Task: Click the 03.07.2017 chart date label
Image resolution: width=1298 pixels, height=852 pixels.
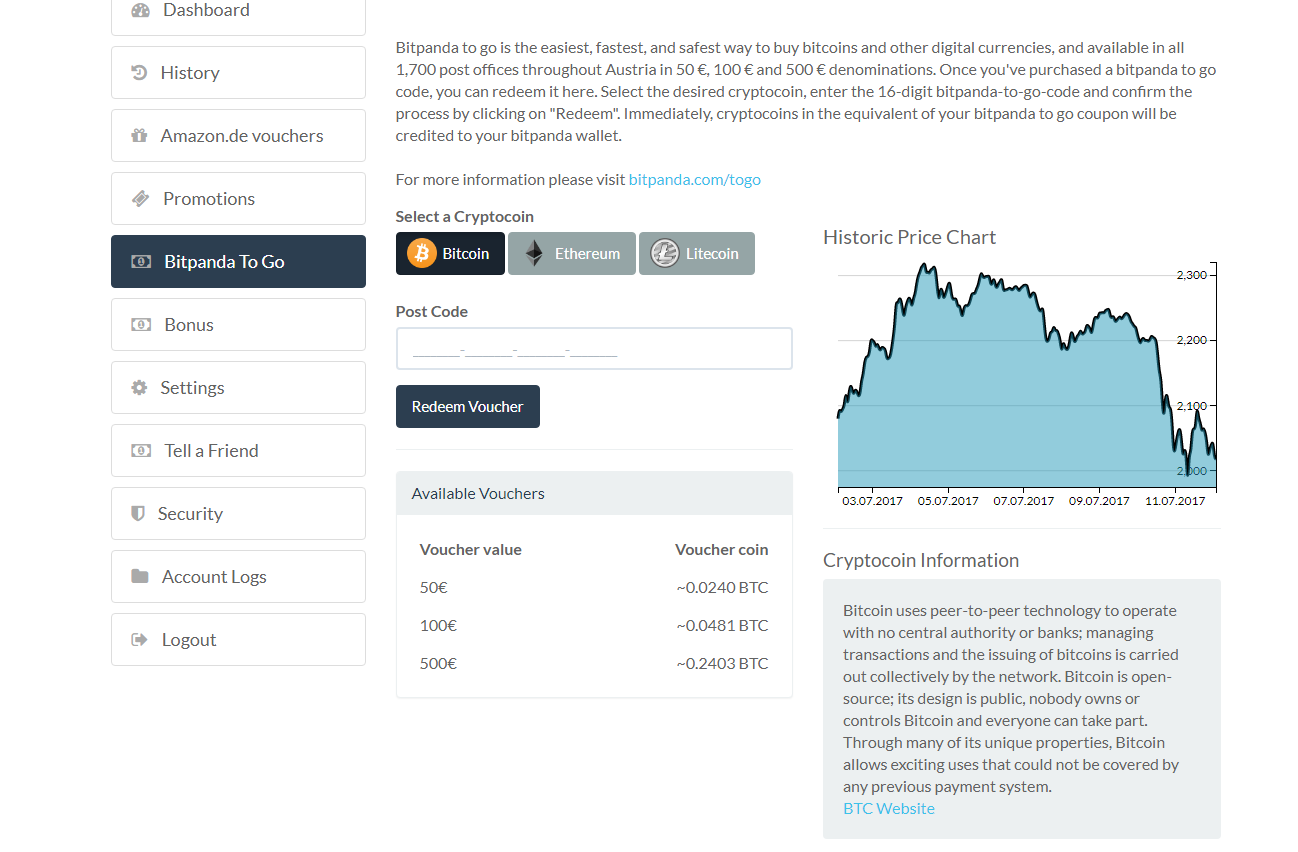Action: [x=873, y=501]
